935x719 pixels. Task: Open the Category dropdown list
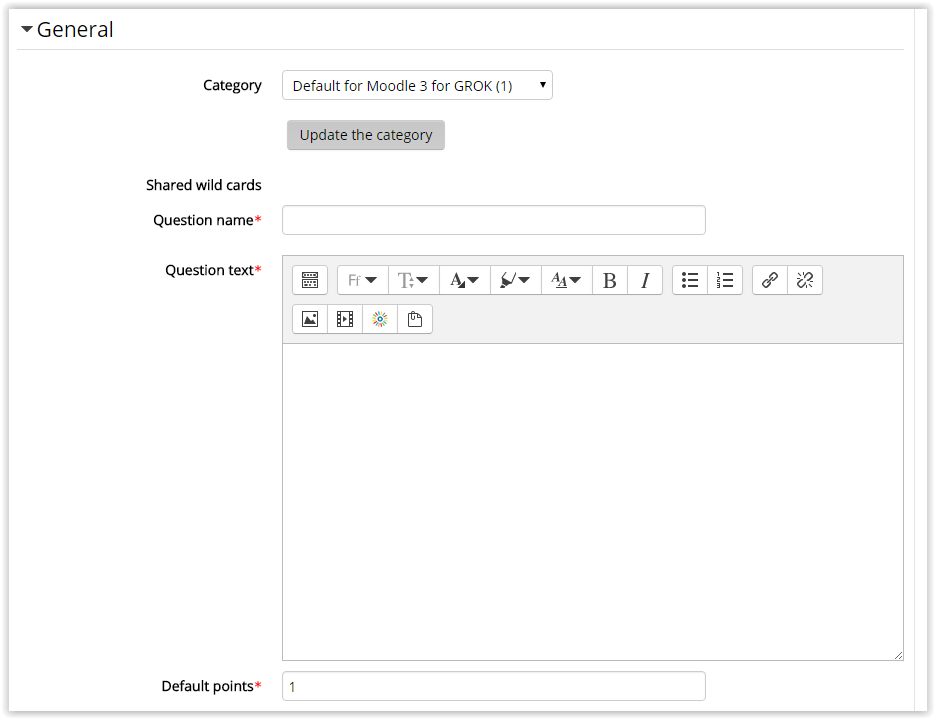[x=417, y=85]
